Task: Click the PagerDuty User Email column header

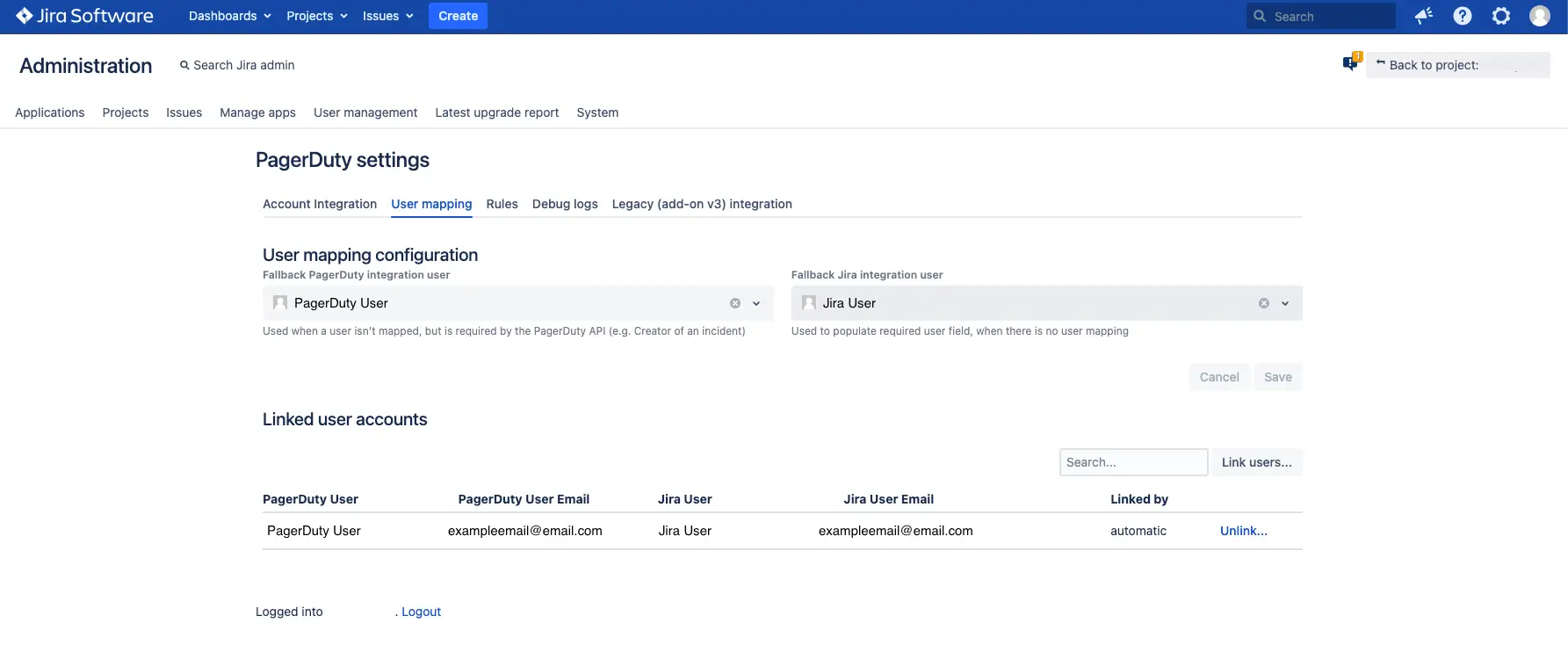Action: (524, 499)
